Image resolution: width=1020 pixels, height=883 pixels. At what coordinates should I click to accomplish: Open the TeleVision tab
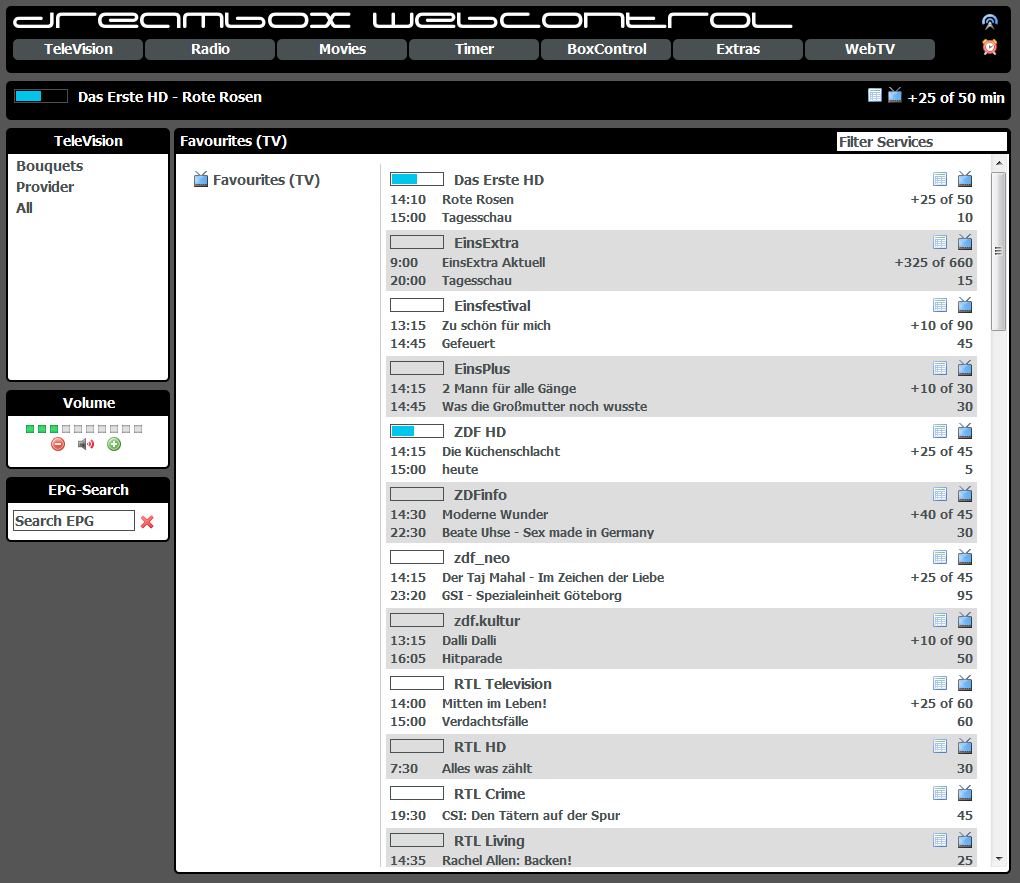(78, 49)
